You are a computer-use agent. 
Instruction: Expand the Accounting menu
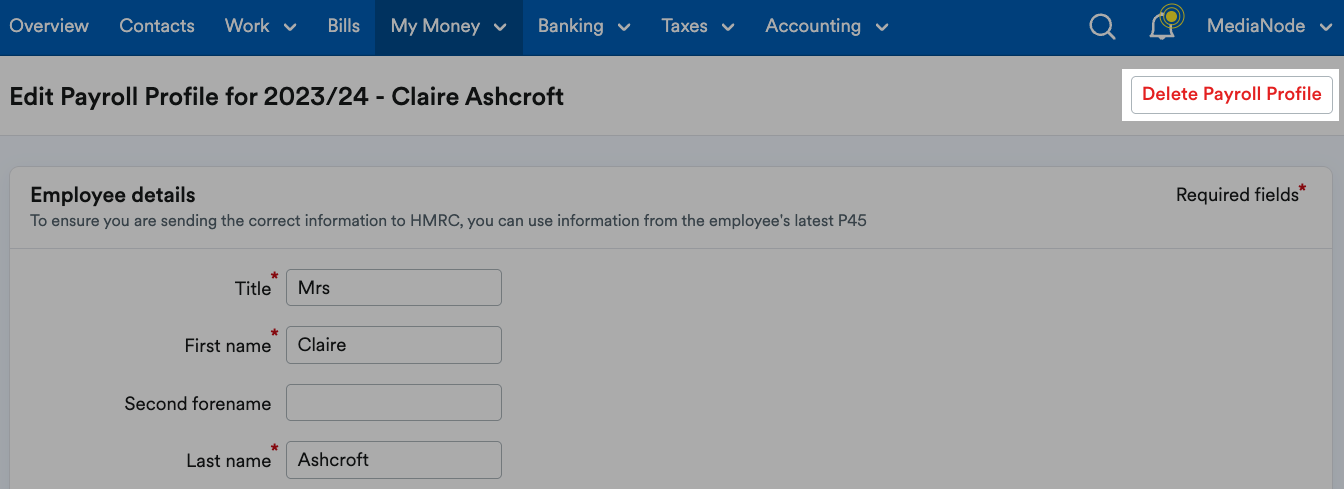pyautogui.click(x=827, y=27)
